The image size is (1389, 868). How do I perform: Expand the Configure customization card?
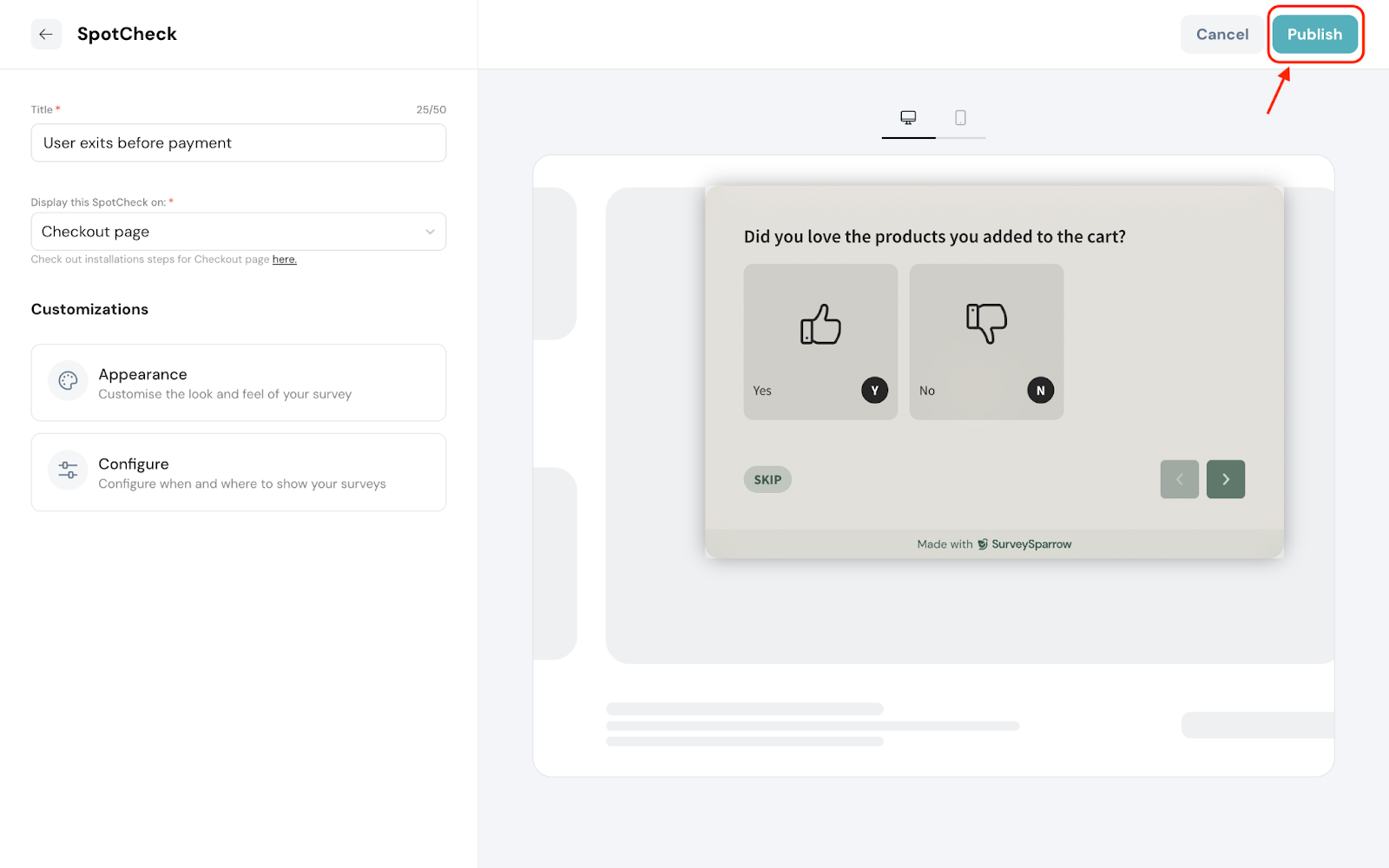[x=239, y=473]
